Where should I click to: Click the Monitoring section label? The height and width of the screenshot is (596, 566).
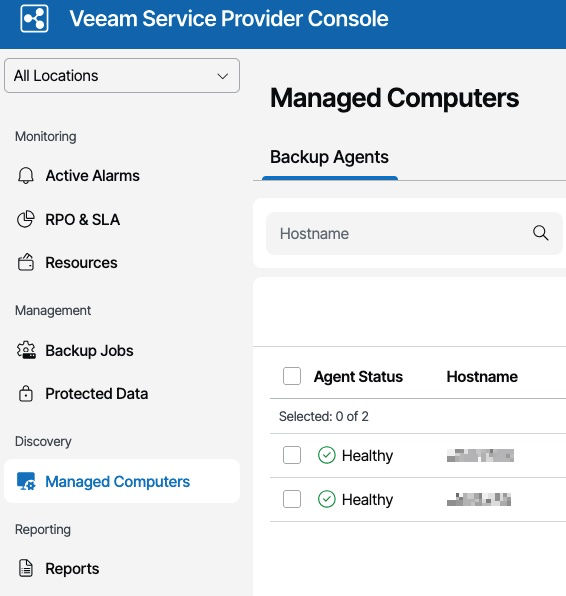[46, 136]
